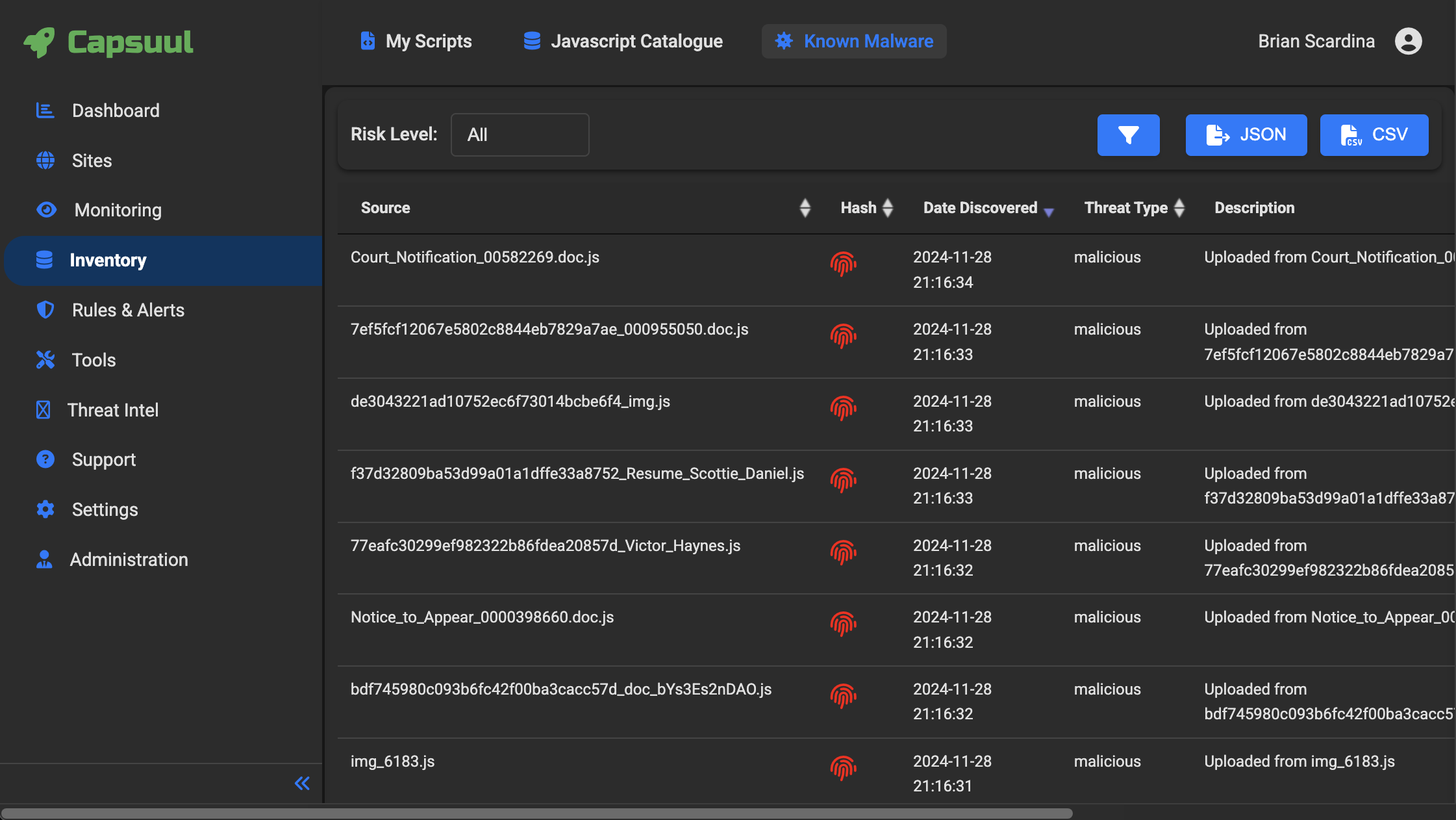The width and height of the screenshot is (1456, 820).
Task: Open Monitoring via the eye icon
Action: coord(45,210)
